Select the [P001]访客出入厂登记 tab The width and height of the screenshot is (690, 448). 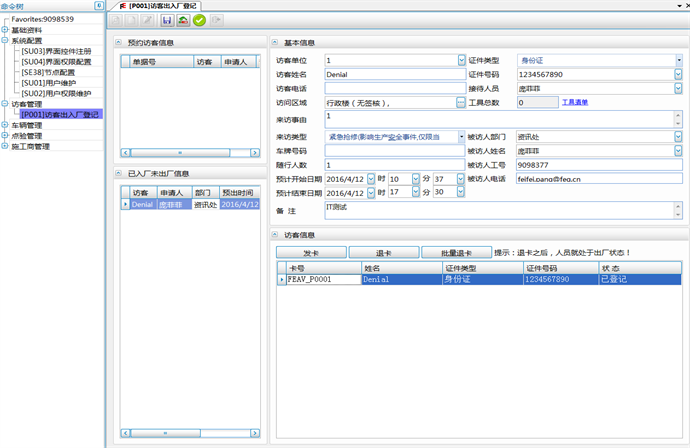tap(162, 6)
